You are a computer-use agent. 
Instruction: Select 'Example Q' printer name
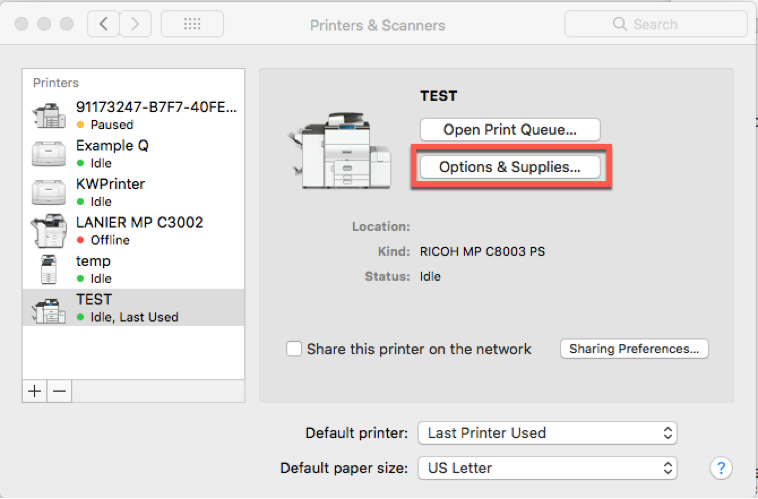(x=112, y=146)
